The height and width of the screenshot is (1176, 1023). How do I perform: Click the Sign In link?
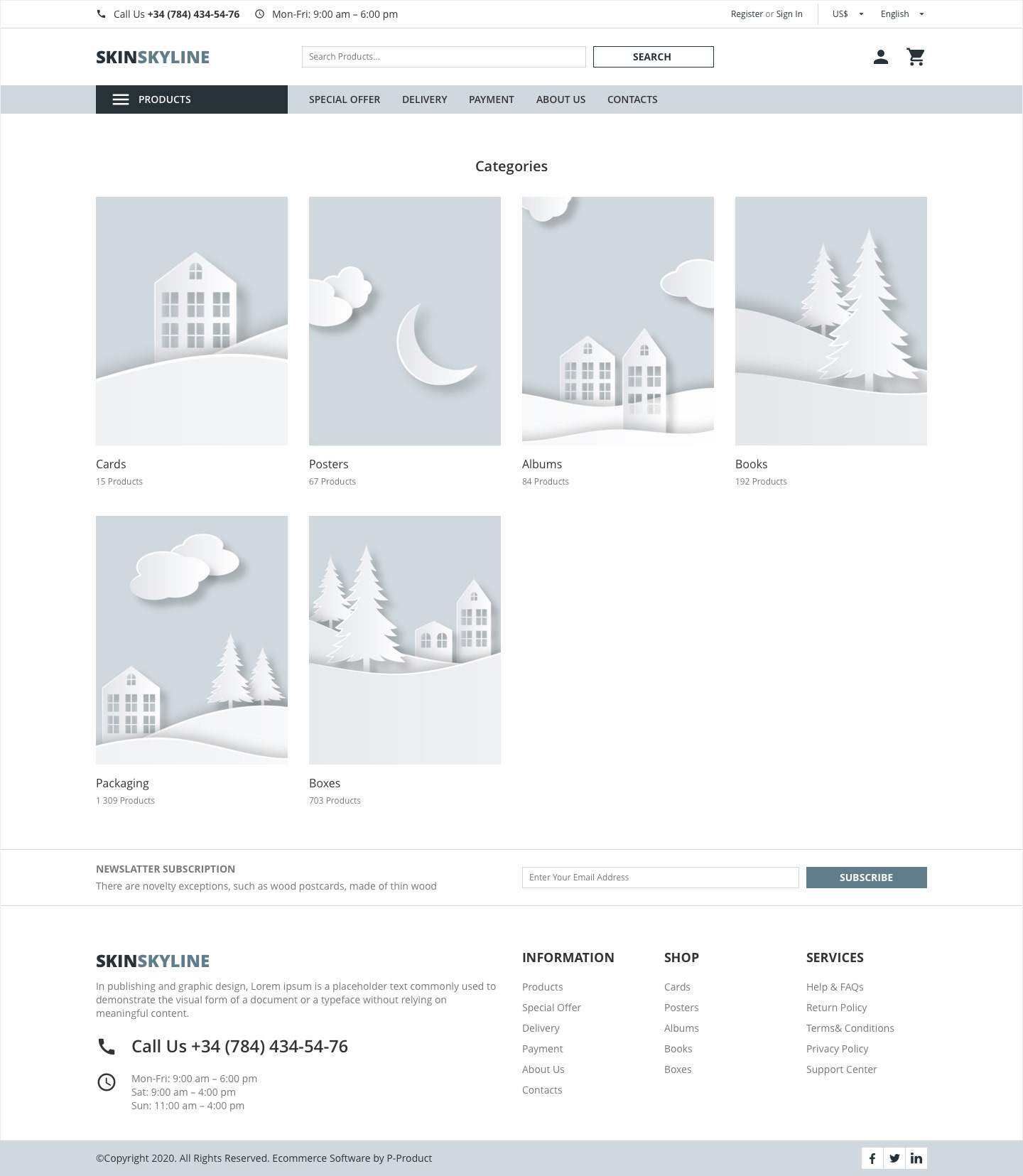(789, 14)
